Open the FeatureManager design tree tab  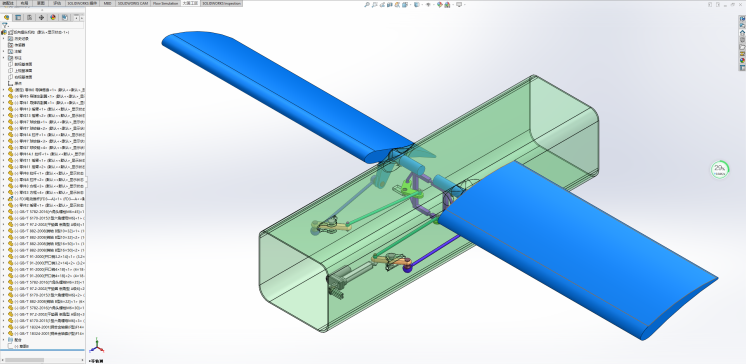pos(7,18)
